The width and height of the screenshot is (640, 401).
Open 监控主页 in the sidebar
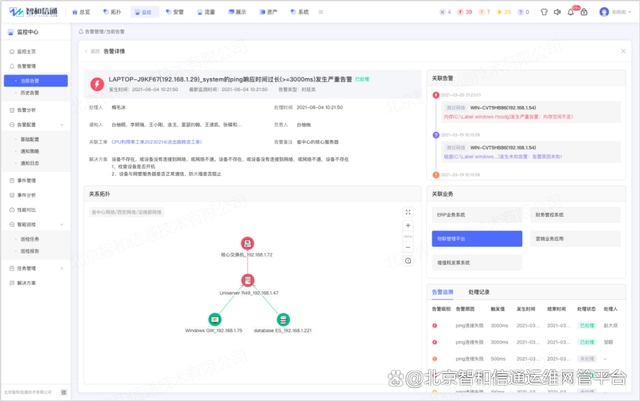pos(27,51)
